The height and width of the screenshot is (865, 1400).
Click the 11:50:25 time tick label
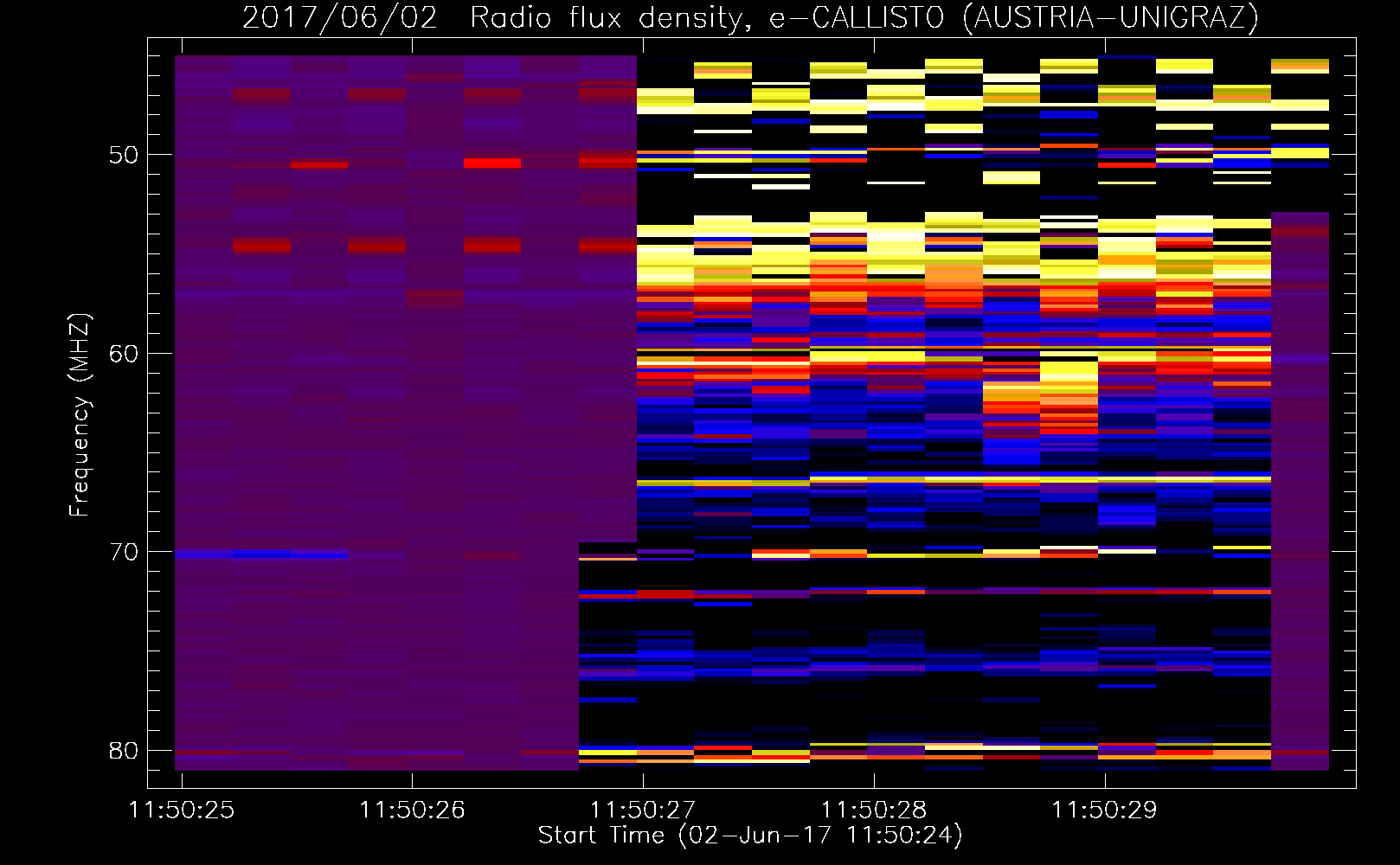(x=182, y=811)
